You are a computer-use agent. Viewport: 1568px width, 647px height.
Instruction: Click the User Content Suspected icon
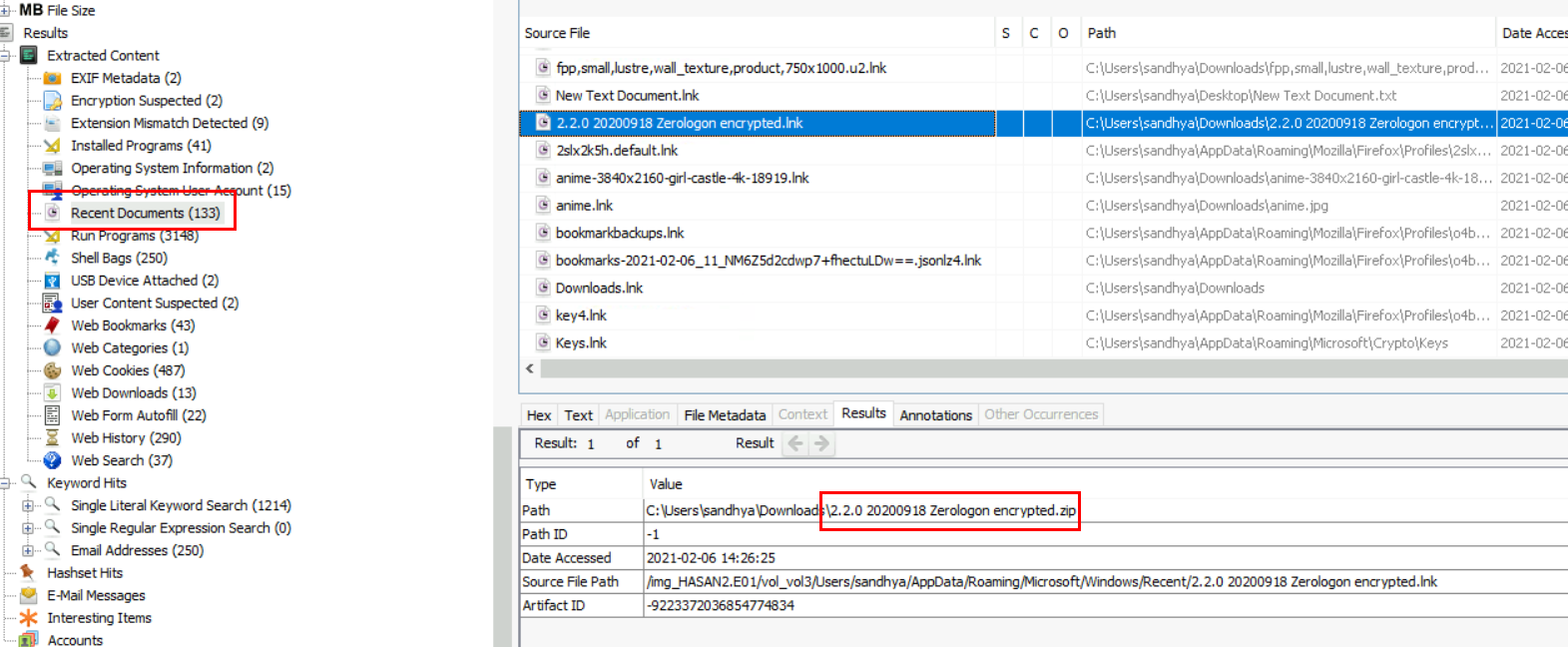tap(53, 303)
